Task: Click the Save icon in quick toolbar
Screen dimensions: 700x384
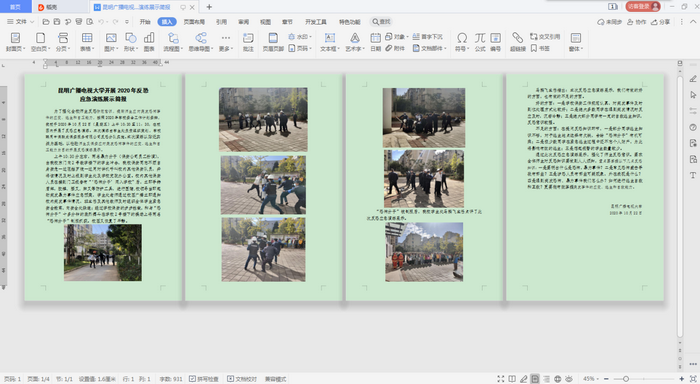Action: 57,21
